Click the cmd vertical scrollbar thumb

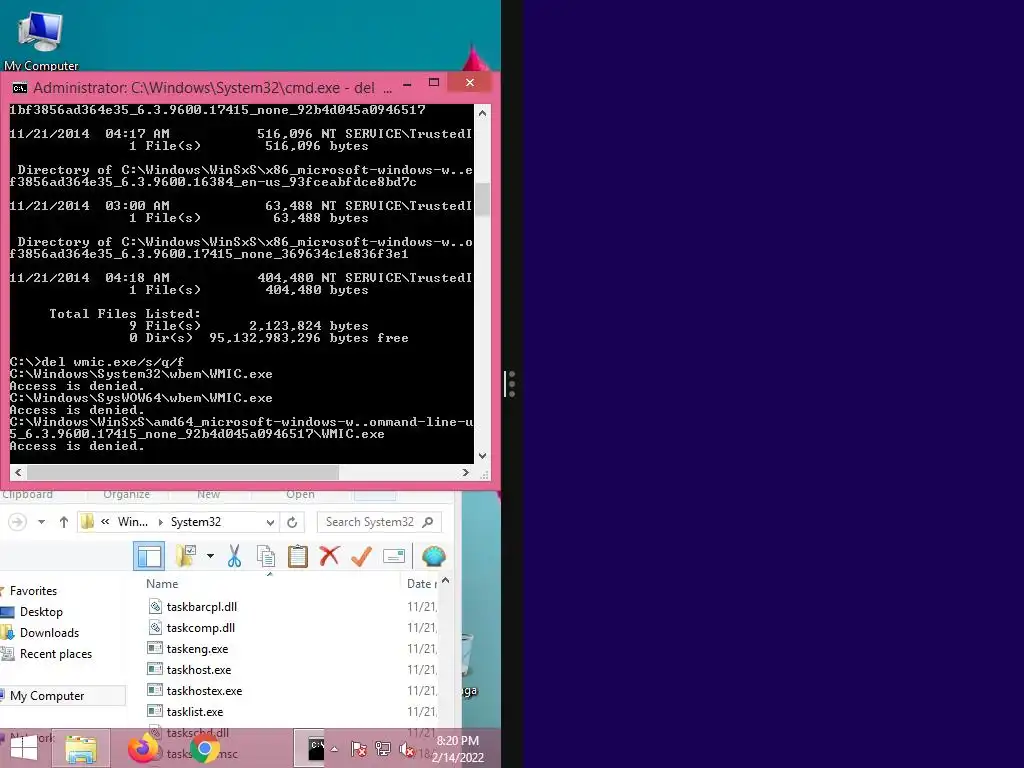tap(482, 199)
